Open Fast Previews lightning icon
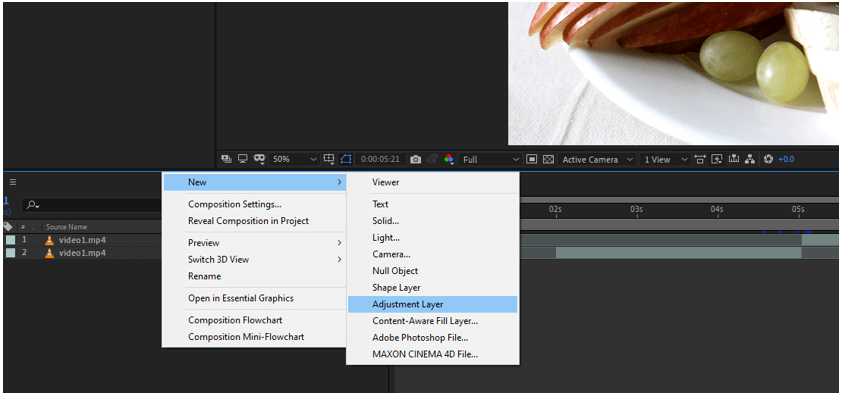Screen dimensions: 843x398 [717, 159]
